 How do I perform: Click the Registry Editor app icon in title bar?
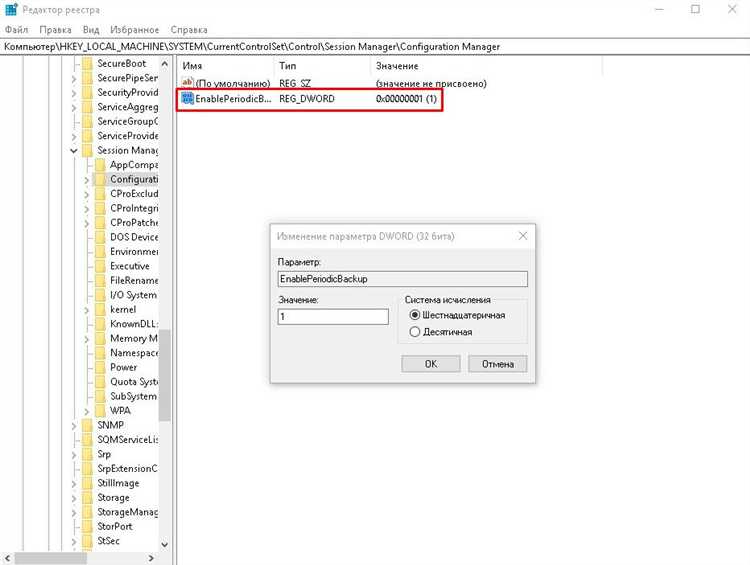pyautogui.click(x=10, y=10)
